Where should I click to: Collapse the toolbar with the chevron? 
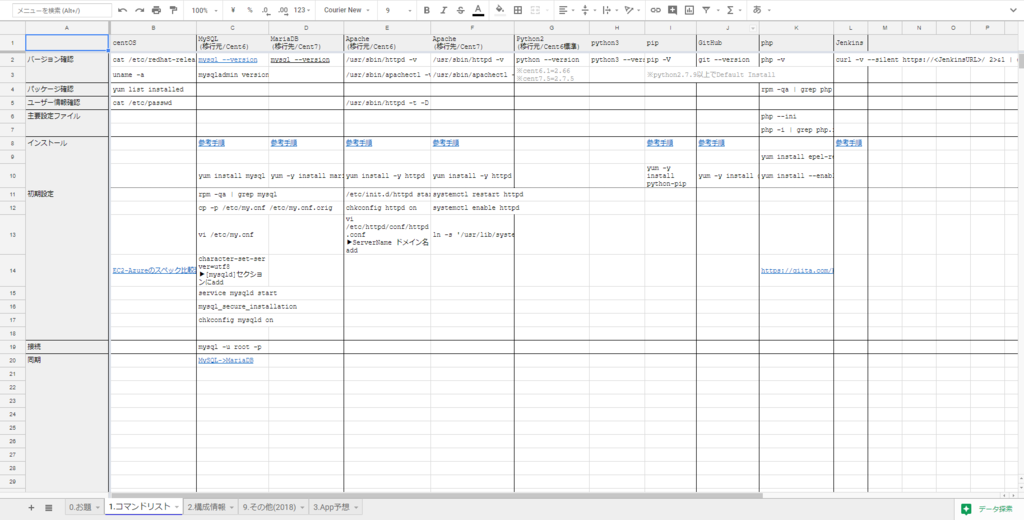click(x=1016, y=10)
